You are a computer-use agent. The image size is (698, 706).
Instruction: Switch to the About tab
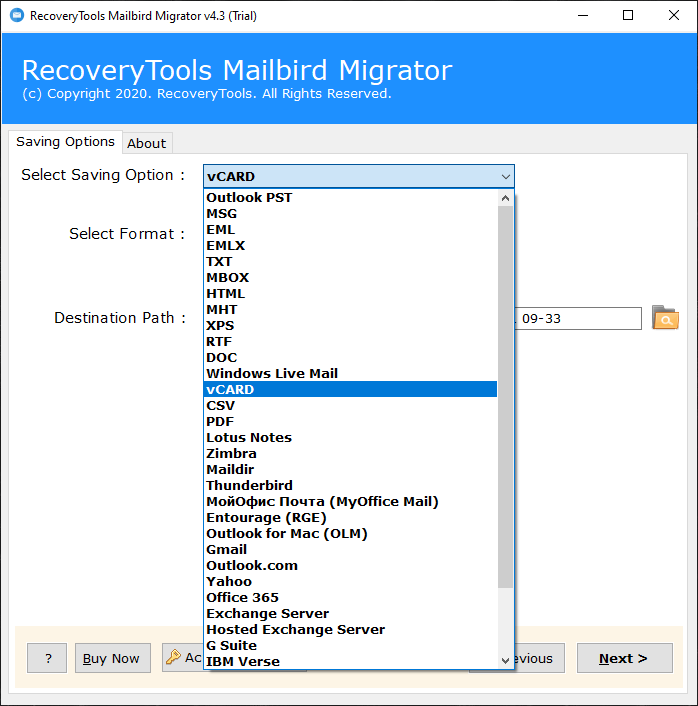(147, 143)
